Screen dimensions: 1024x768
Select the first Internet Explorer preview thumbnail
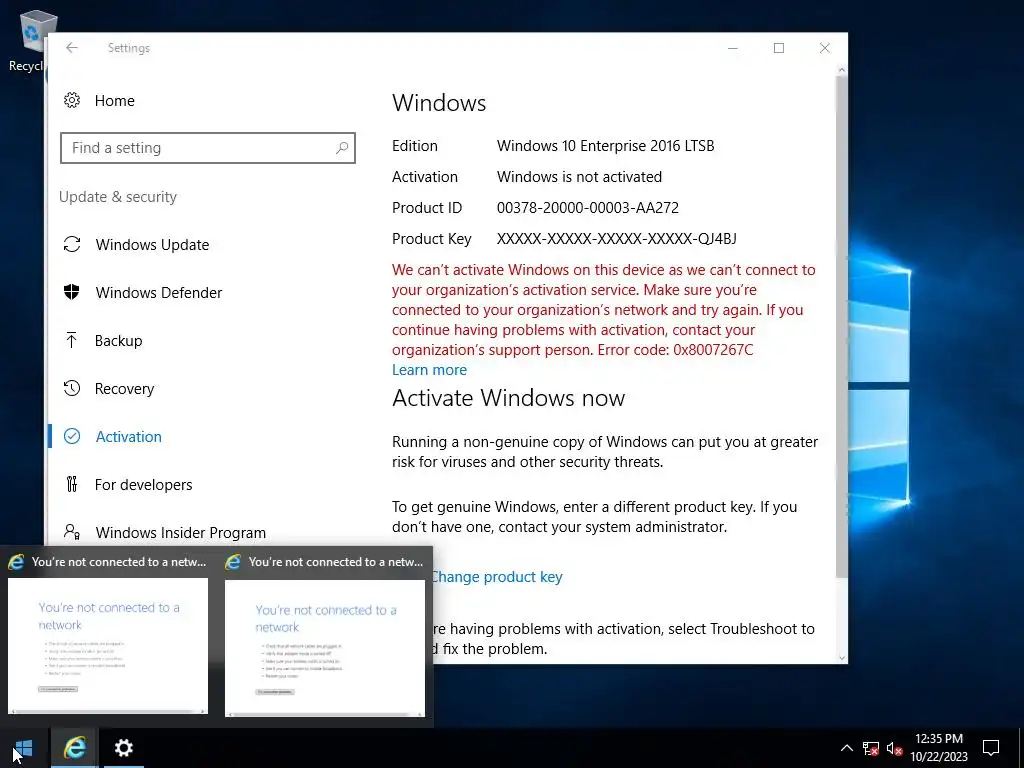point(108,646)
